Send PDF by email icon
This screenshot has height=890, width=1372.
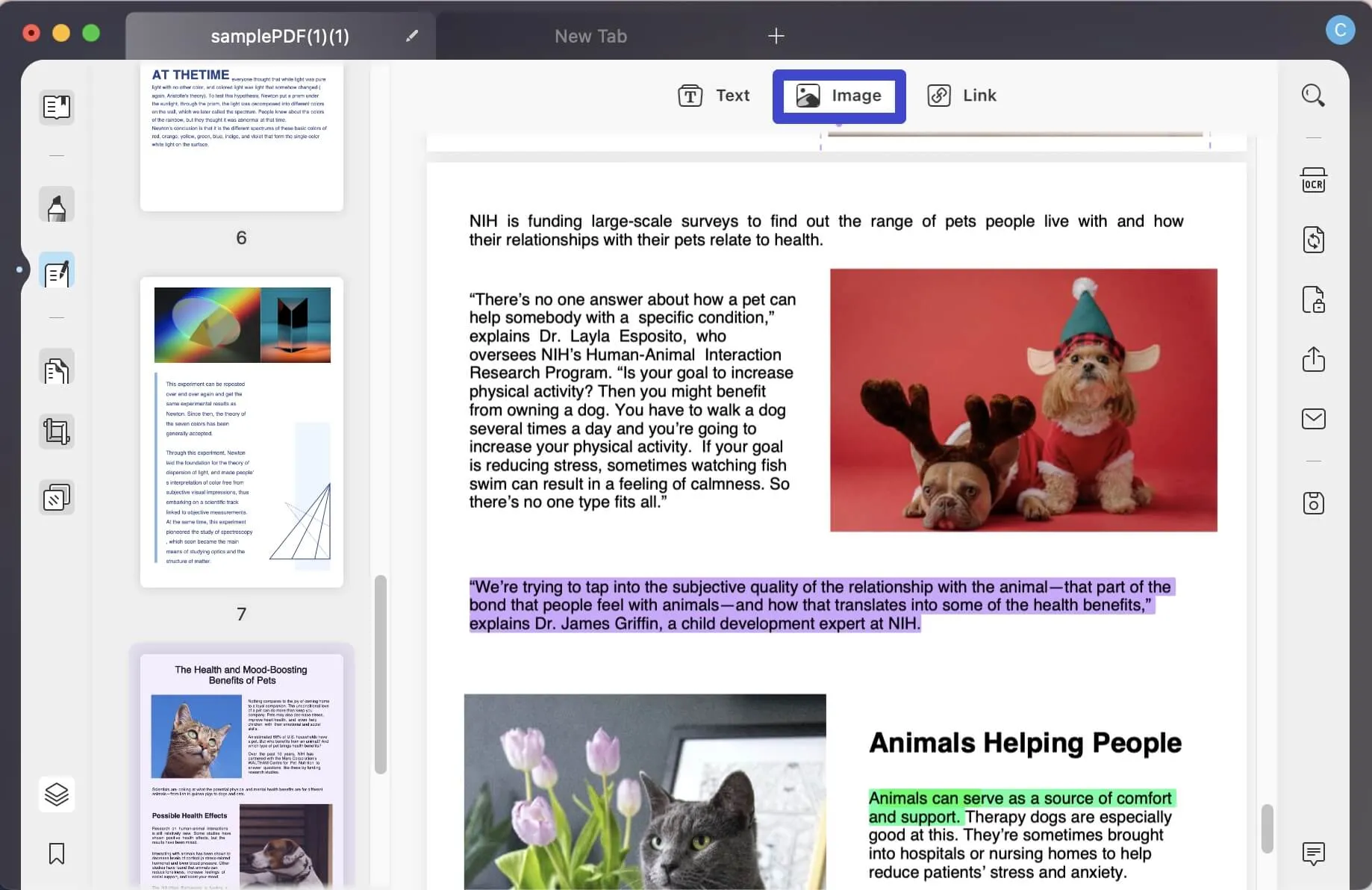point(1314,419)
